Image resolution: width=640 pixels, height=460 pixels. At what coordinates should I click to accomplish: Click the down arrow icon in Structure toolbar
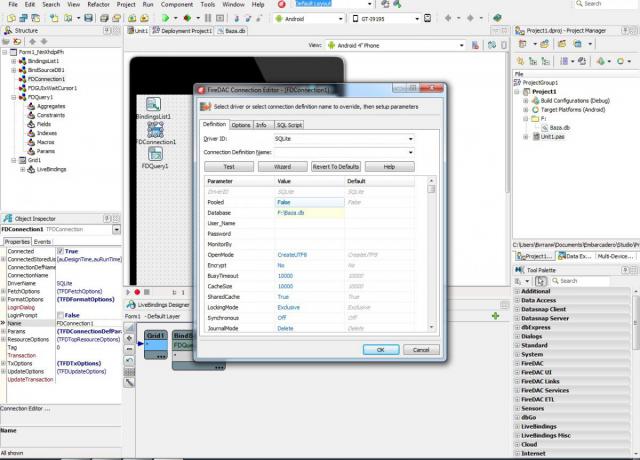[x=44, y=41]
